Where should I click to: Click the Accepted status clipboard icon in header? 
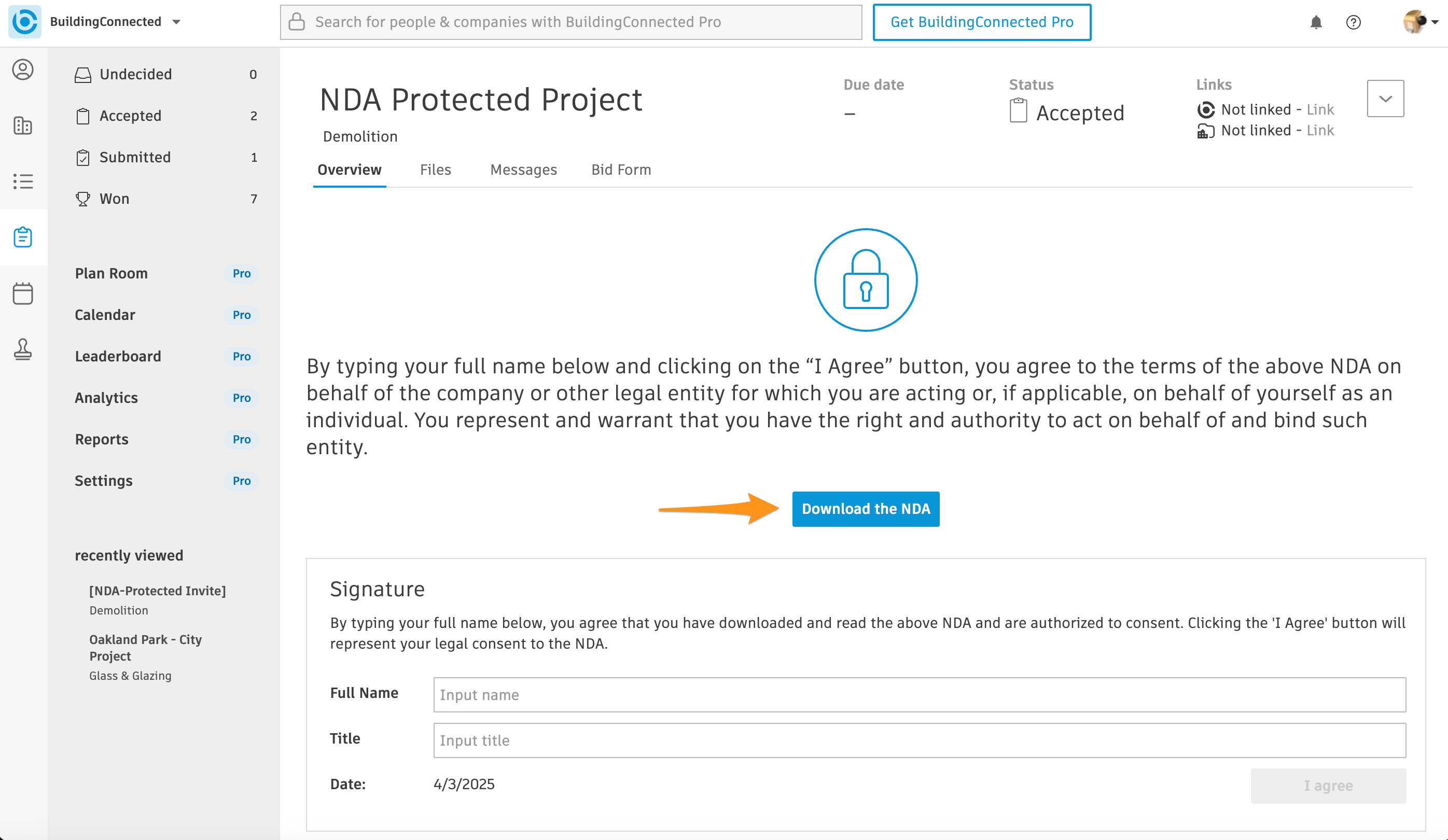(x=1018, y=110)
